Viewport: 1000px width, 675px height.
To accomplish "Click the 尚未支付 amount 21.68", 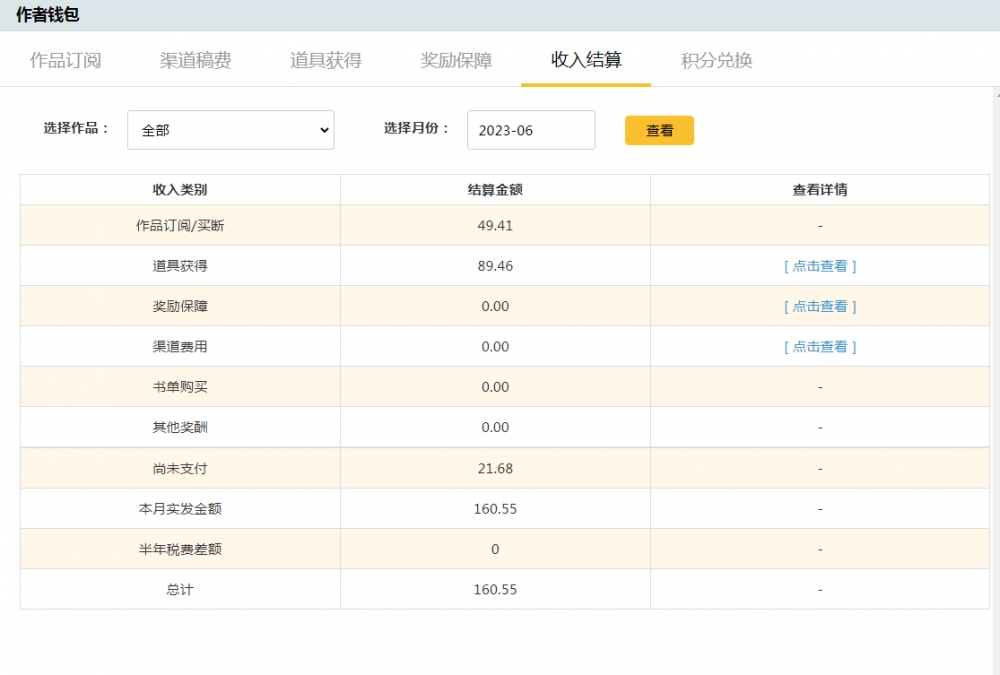I will pyautogui.click(x=495, y=468).
